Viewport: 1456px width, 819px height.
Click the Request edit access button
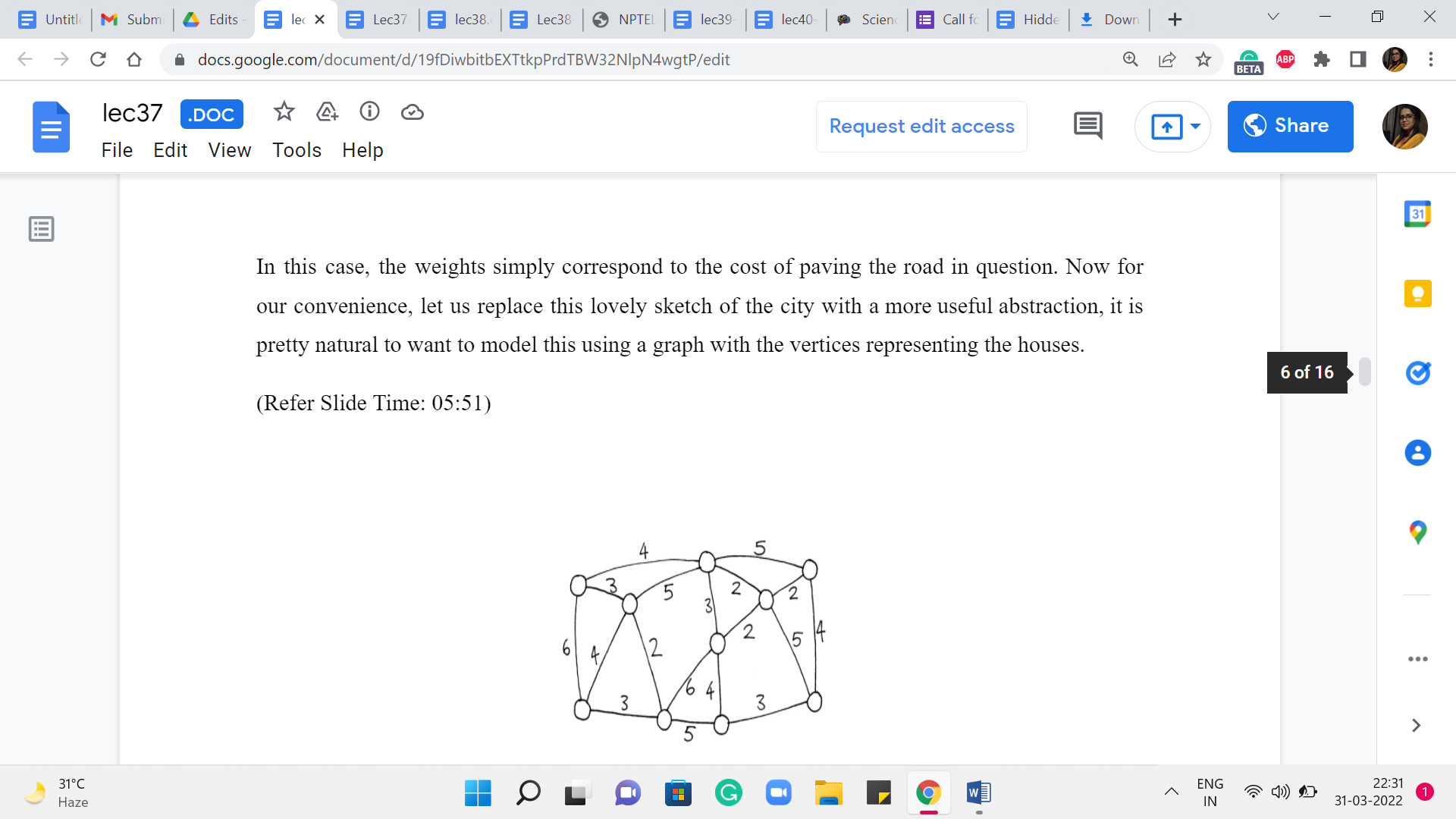point(921,127)
